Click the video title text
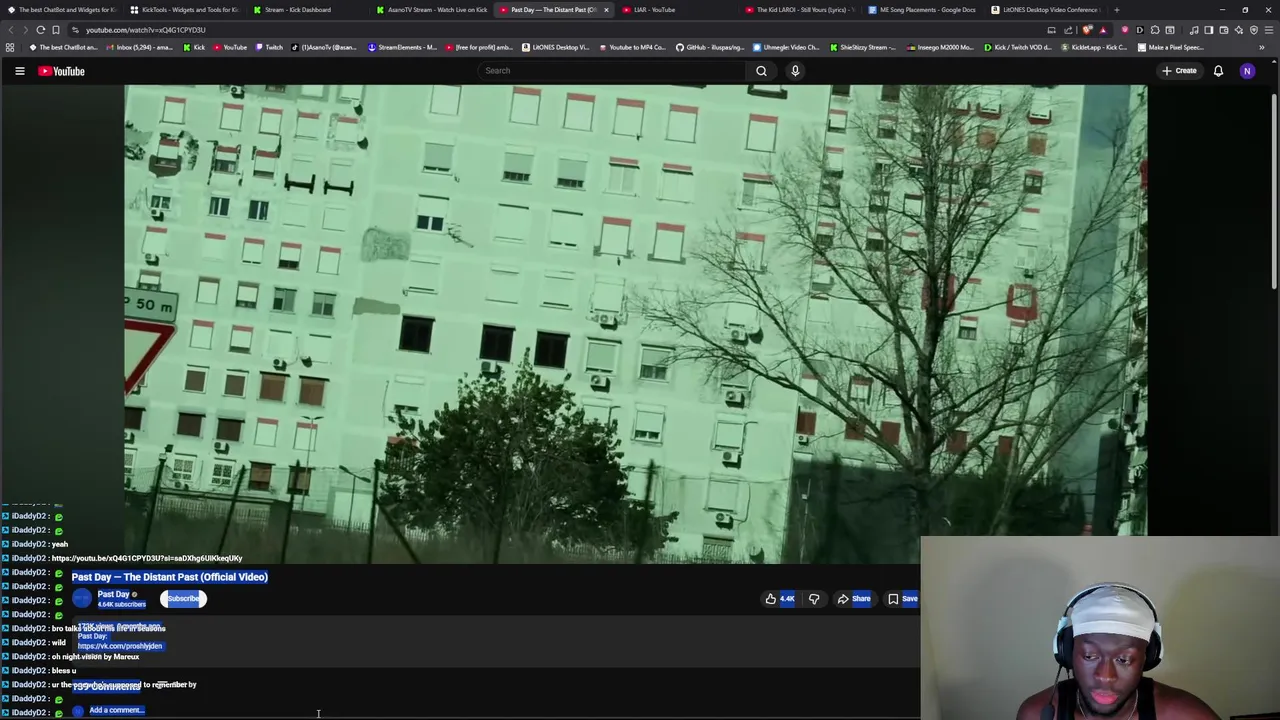This screenshot has width=1280, height=720. [170, 577]
